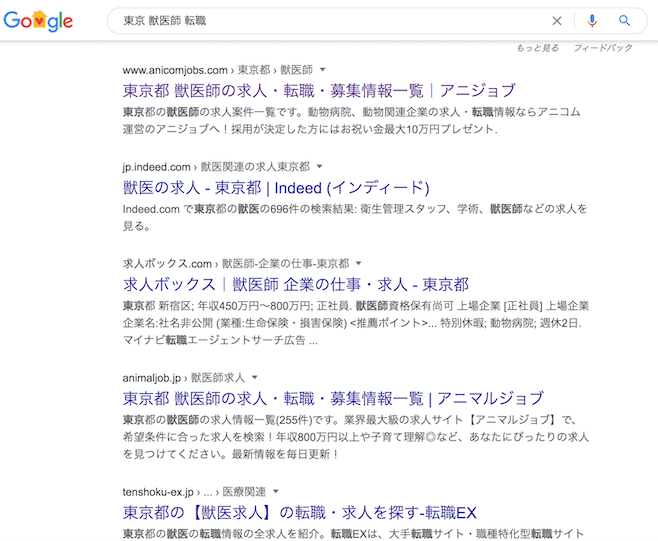Open the アニジョブ result title link
This screenshot has width=658, height=541.
(319, 91)
